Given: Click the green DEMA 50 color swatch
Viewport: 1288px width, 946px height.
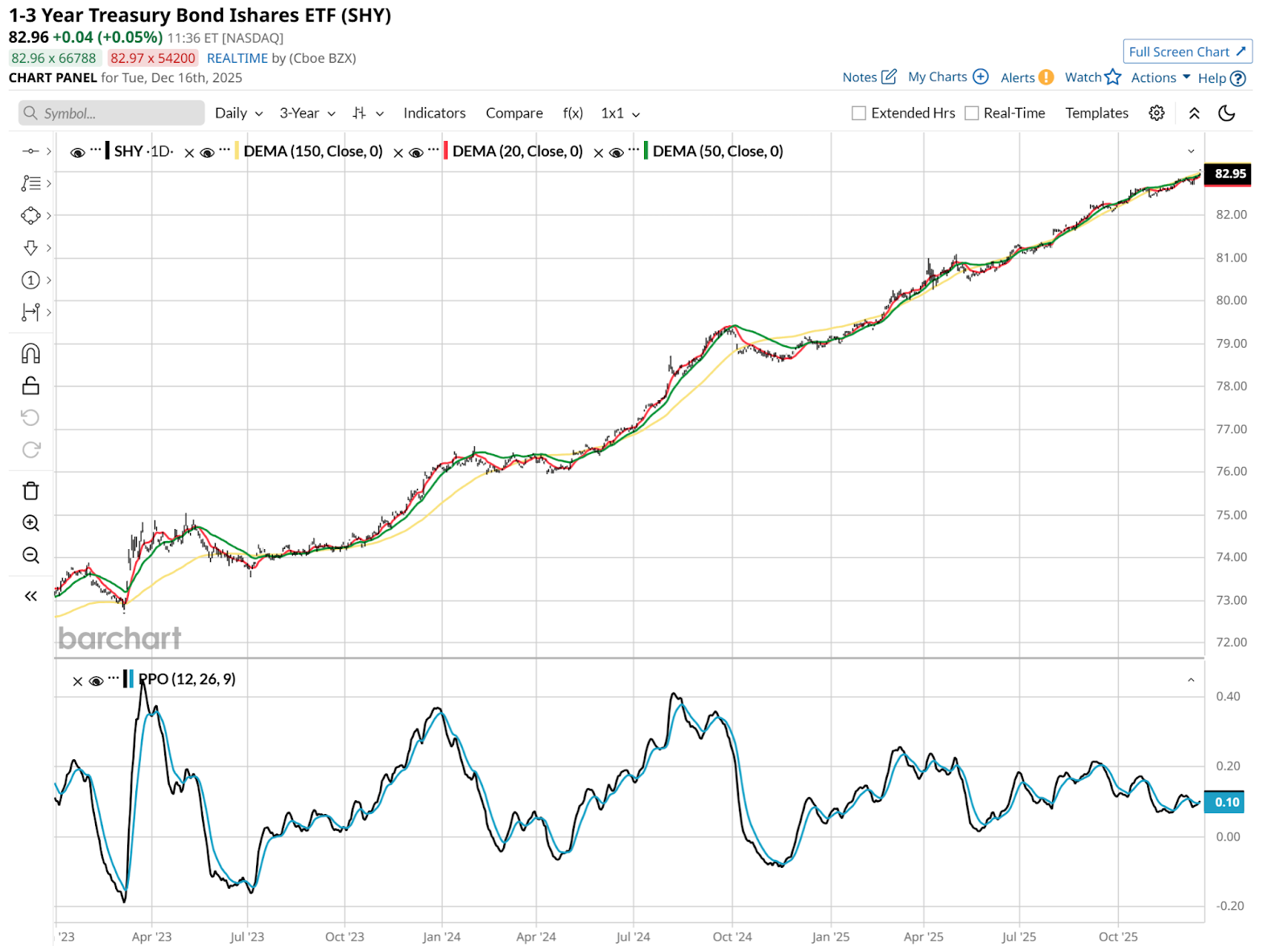Looking at the screenshot, I should tap(646, 151).
